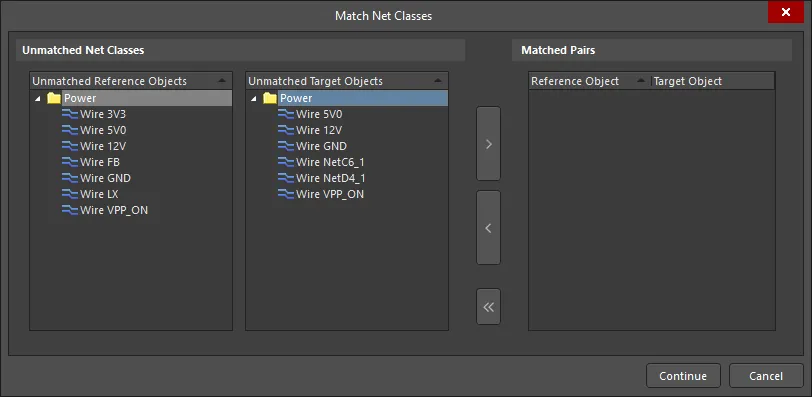
Task: Click the net icon beside Wire LX
Action: 70,194
